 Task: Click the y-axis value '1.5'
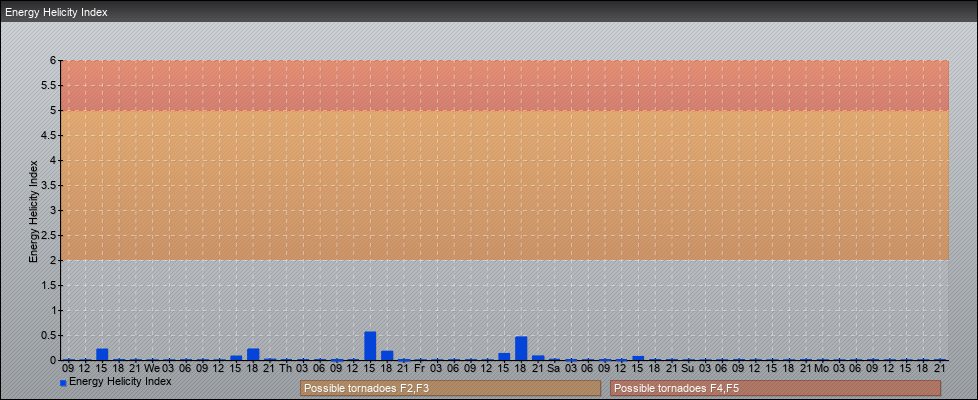(50, 285)
